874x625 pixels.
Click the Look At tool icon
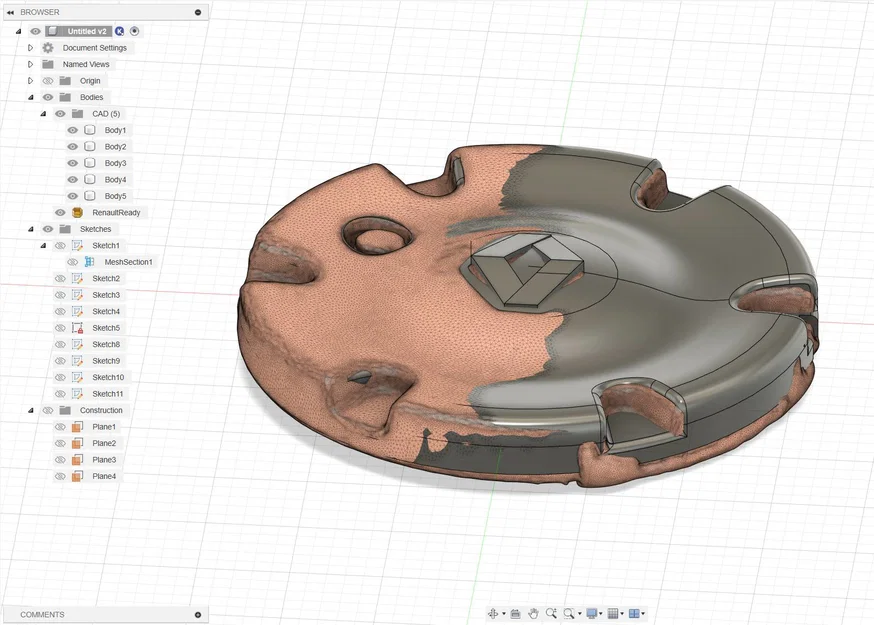(x=516, y=613)
